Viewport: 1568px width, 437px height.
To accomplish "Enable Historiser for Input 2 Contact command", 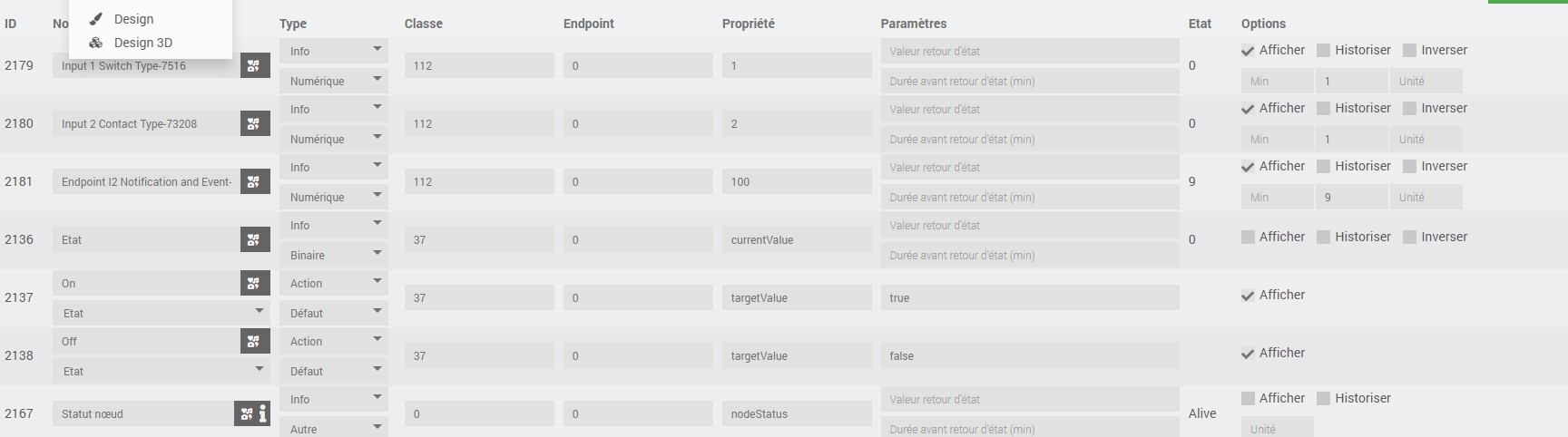I will coord(1324,109).
